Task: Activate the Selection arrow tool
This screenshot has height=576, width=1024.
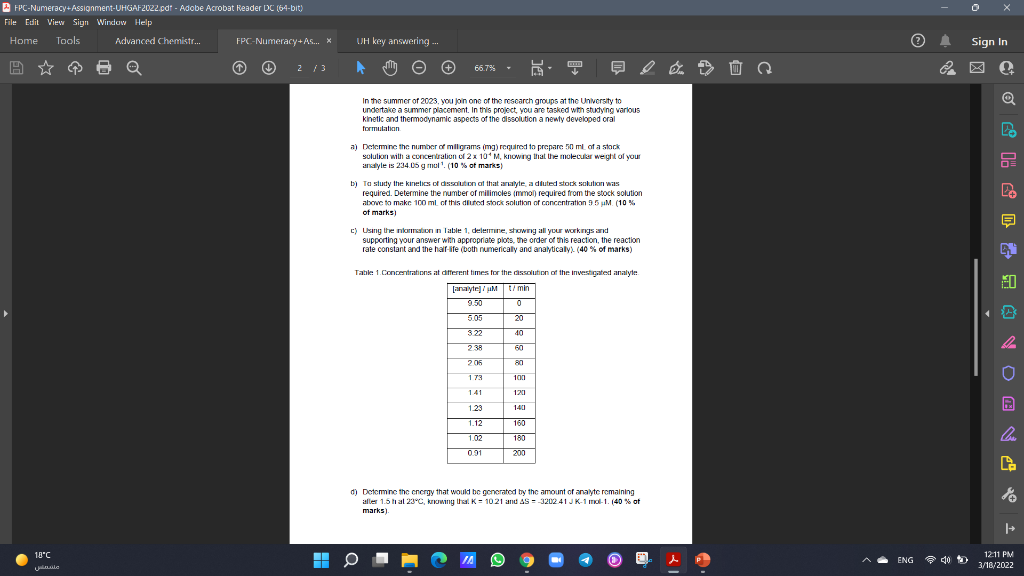Action: point(360,68)
